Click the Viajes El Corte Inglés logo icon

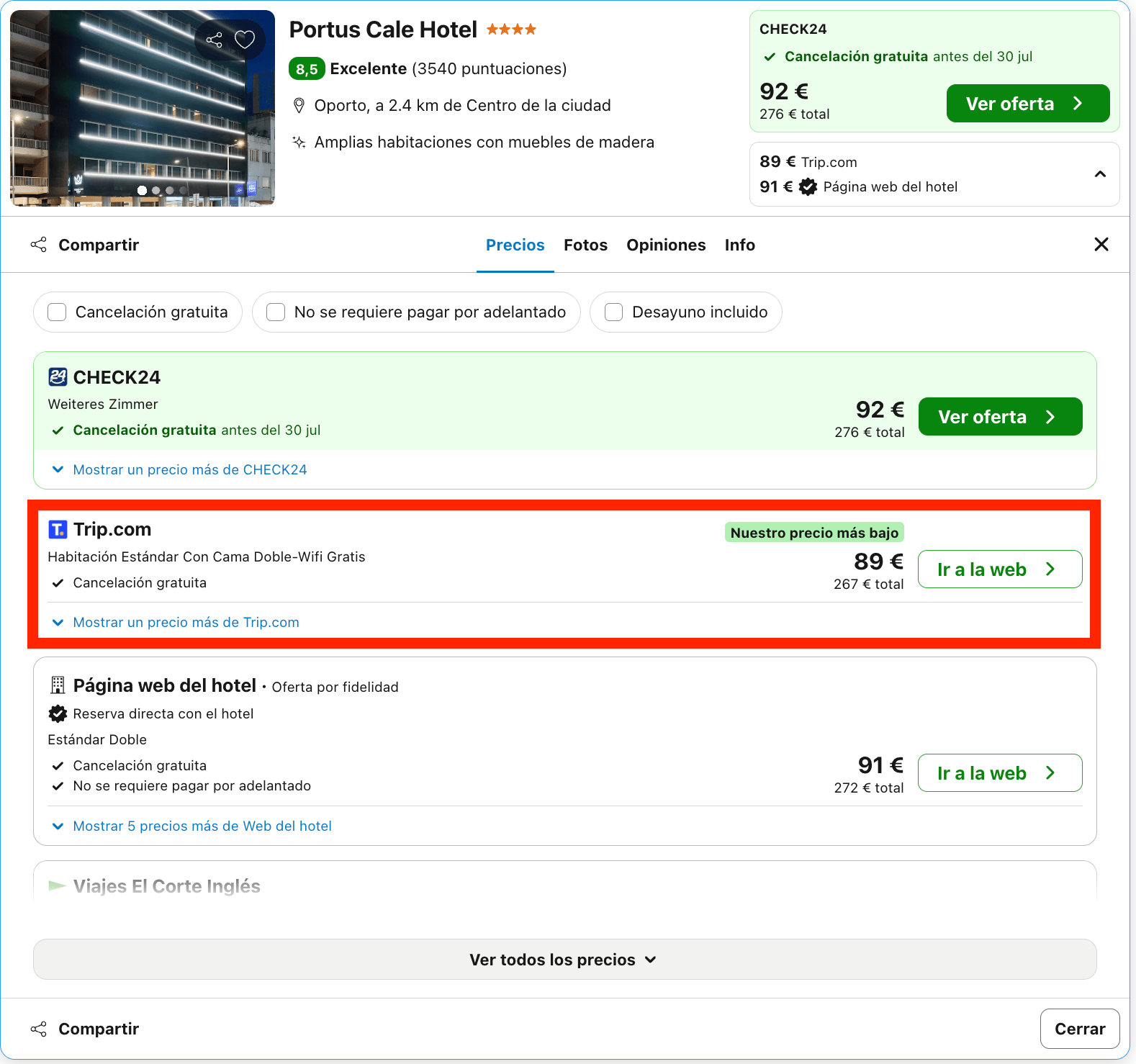point(57,885)
